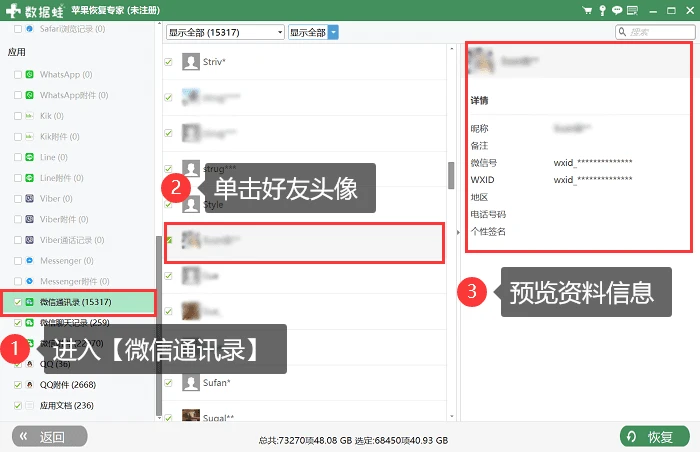Viewport: 700px width, 452px height.
Task: Click the sidebar category scrollbar thumb
Action: 159,325
